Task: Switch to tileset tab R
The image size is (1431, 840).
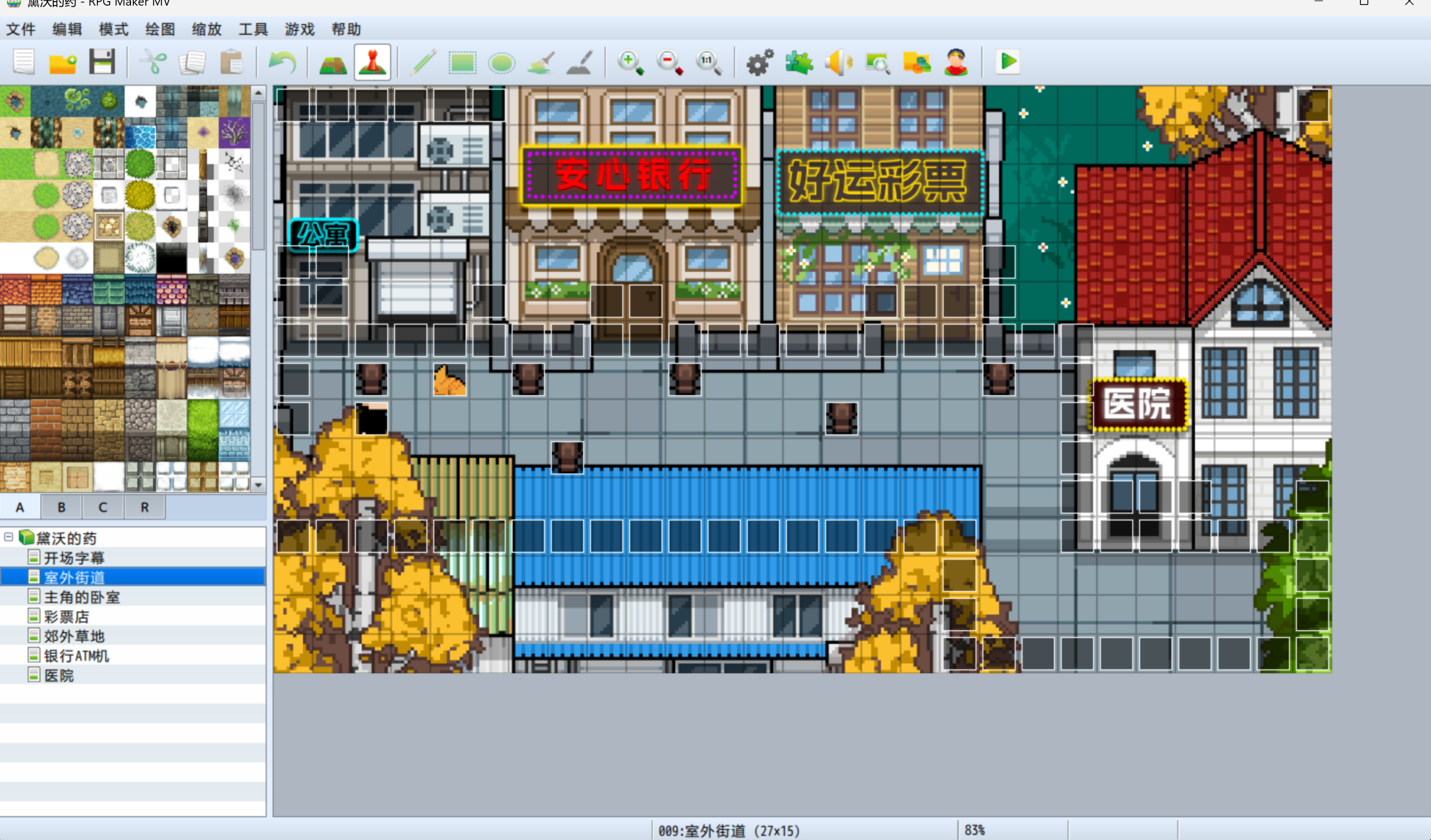Action: click(x=144, y=507)
